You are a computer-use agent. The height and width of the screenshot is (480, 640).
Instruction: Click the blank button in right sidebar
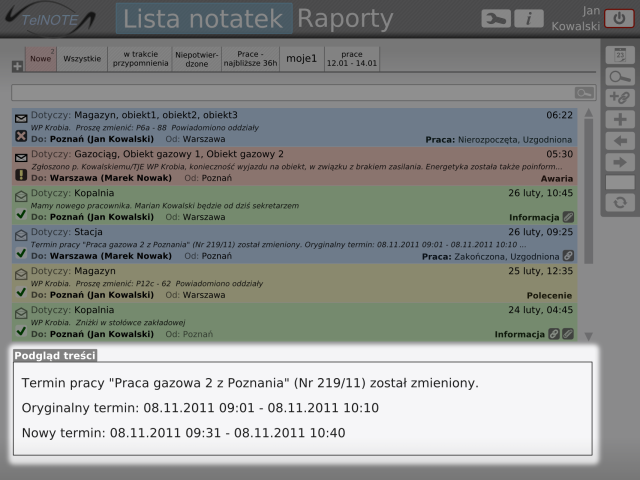(620, 182)
